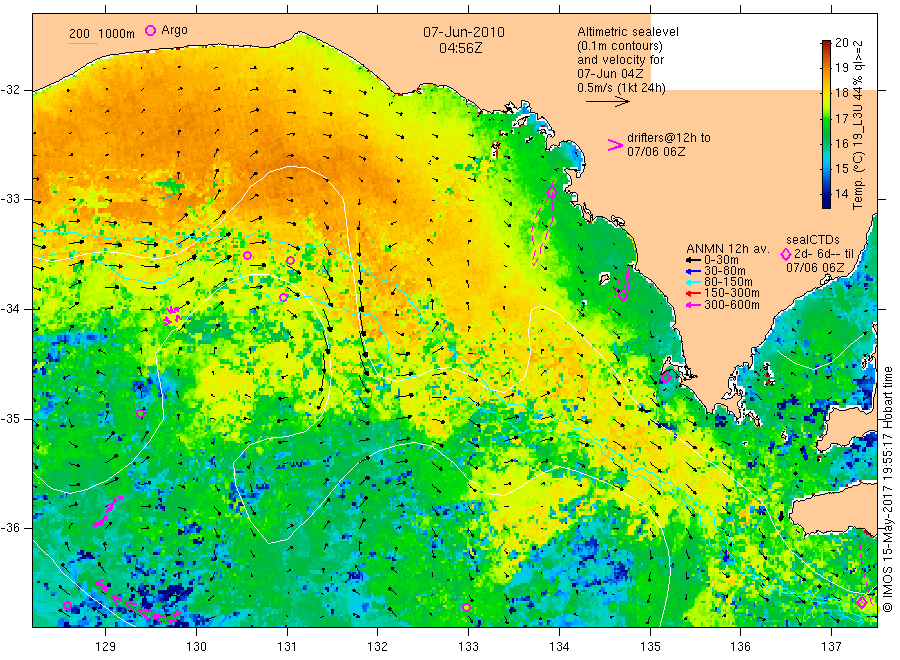Click the '137' longitude axis label
Screen dimensions: 900x660
[x=832, y=647]
